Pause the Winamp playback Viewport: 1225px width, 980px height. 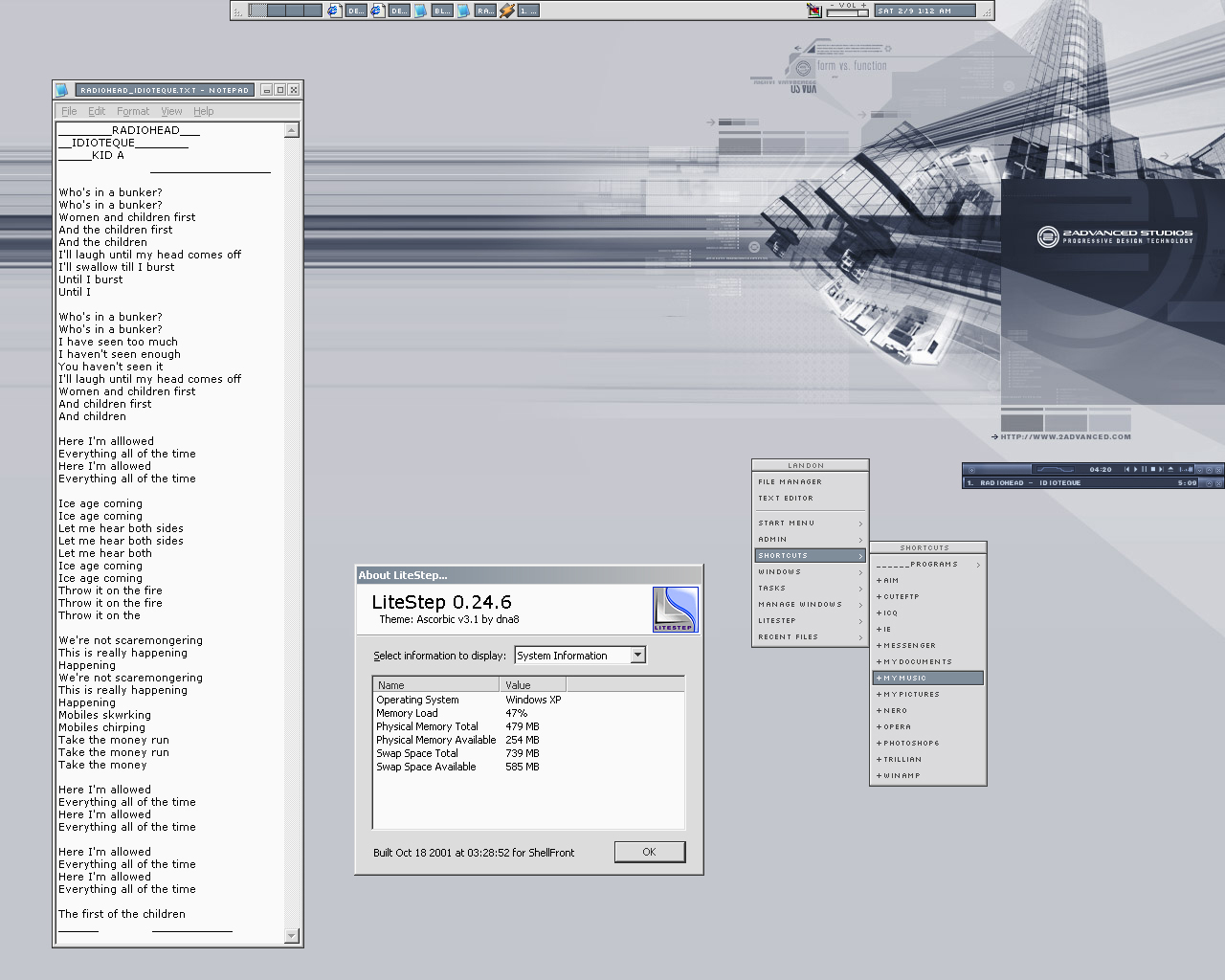coord(1144,469)
